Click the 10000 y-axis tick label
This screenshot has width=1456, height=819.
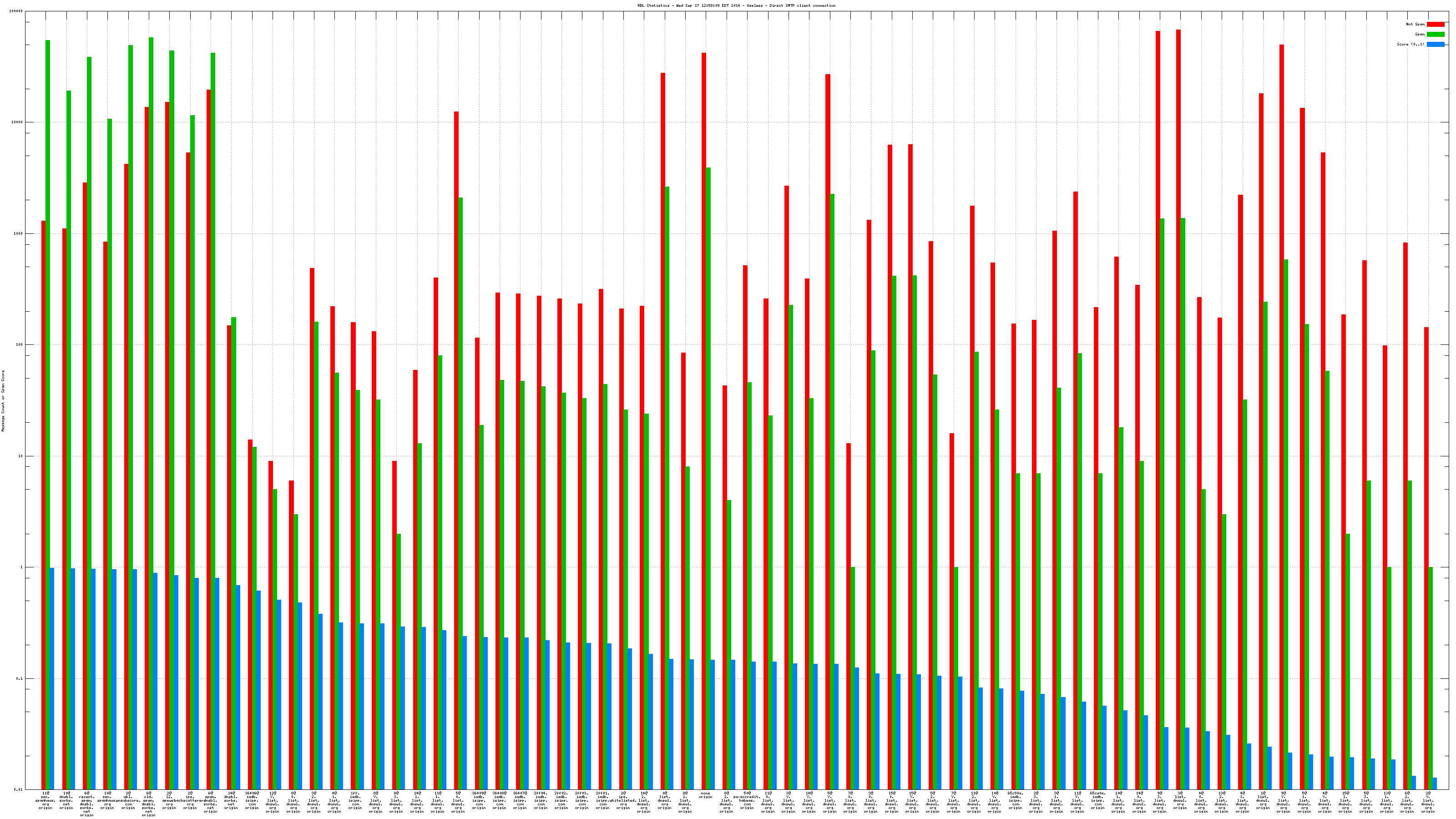pyautogui.click(x=18, y=123)
